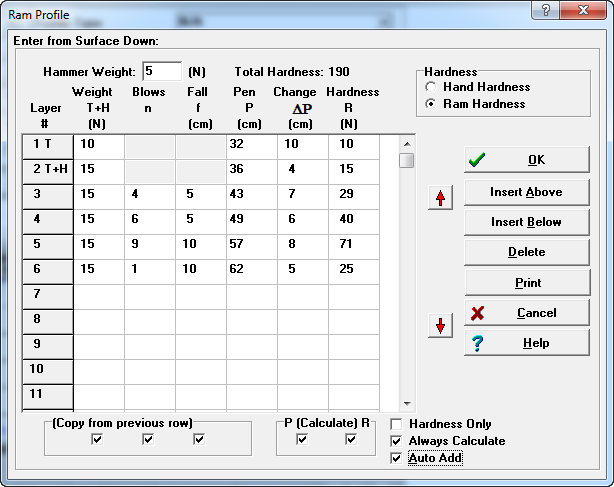Toggle the first Copy from previous row checkbox
Screen dimensions: 614x487
tap(97, 439)
